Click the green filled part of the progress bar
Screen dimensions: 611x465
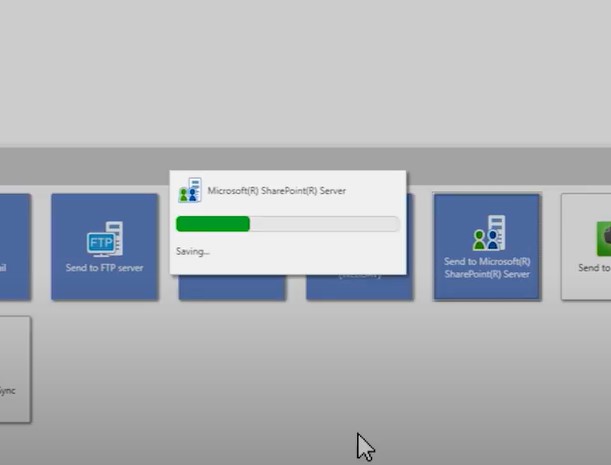tap(212, 224)
